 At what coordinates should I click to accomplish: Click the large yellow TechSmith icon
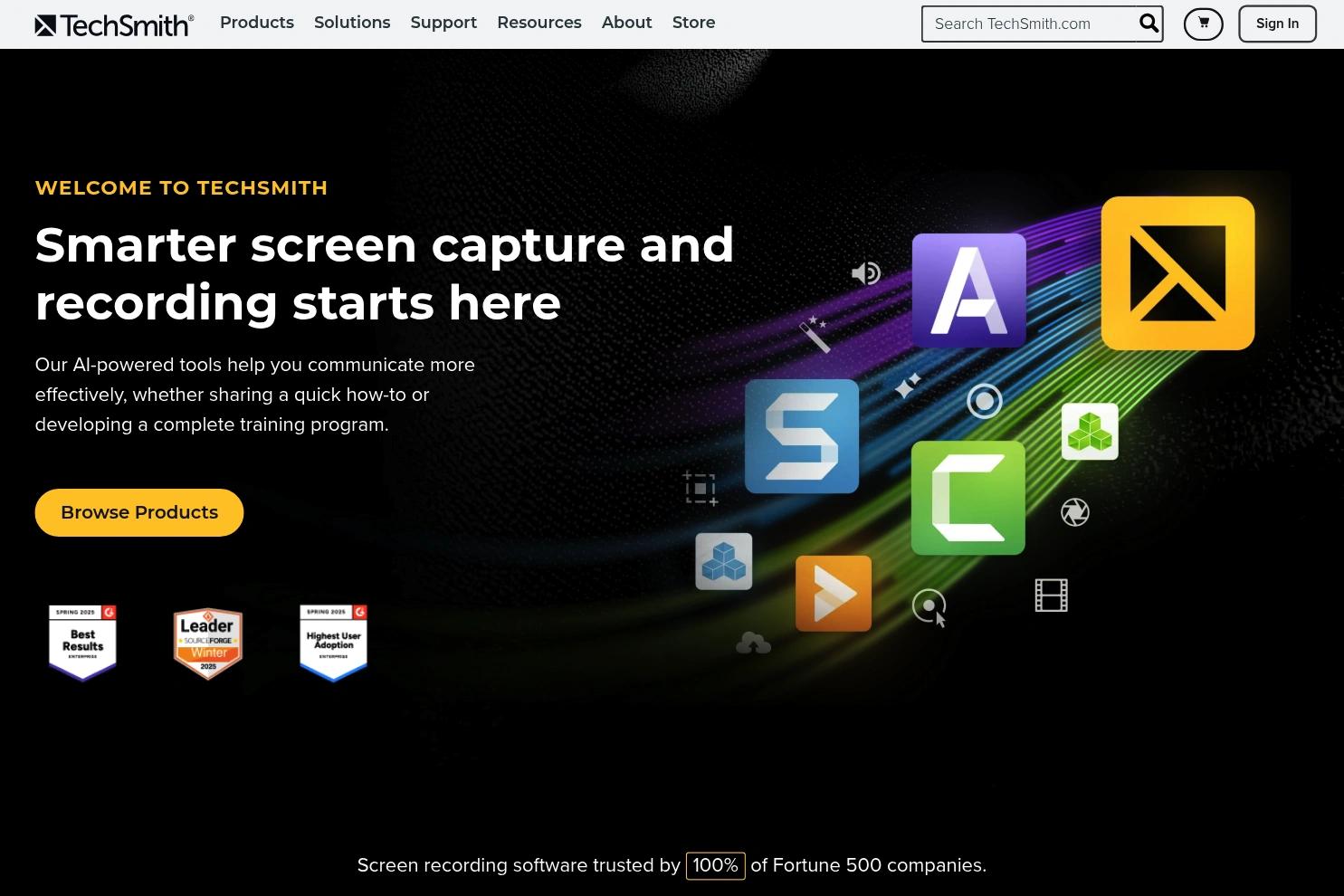click(x=1178, y=273)
